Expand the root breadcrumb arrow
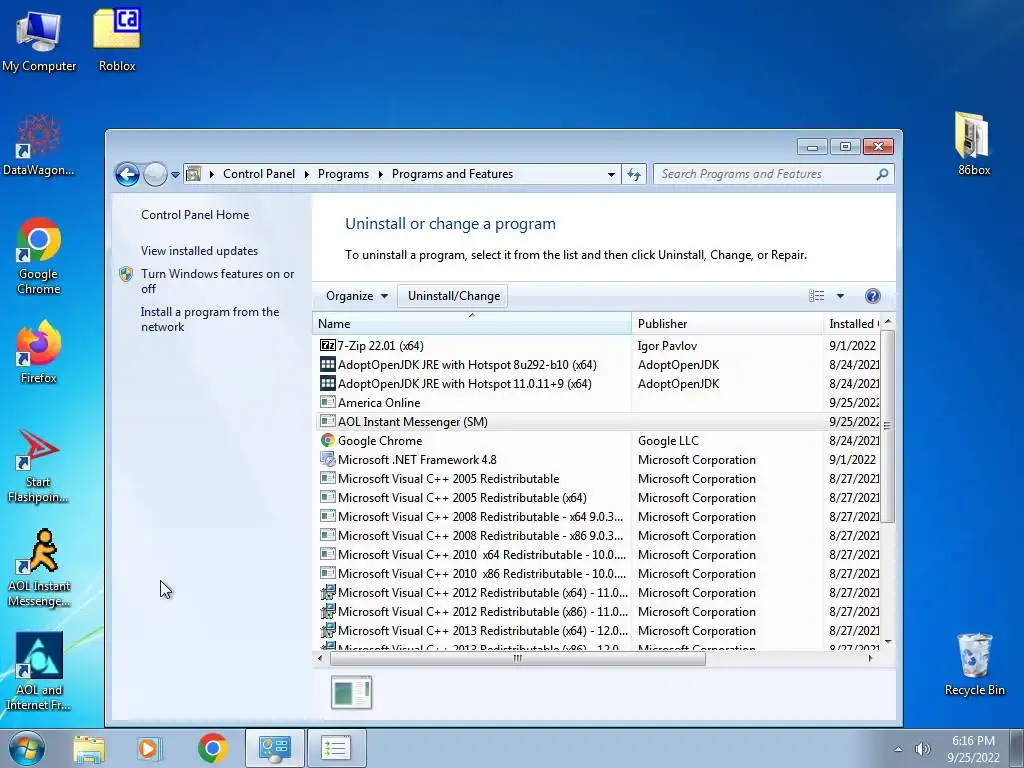1024x768 pixels. 212,174
